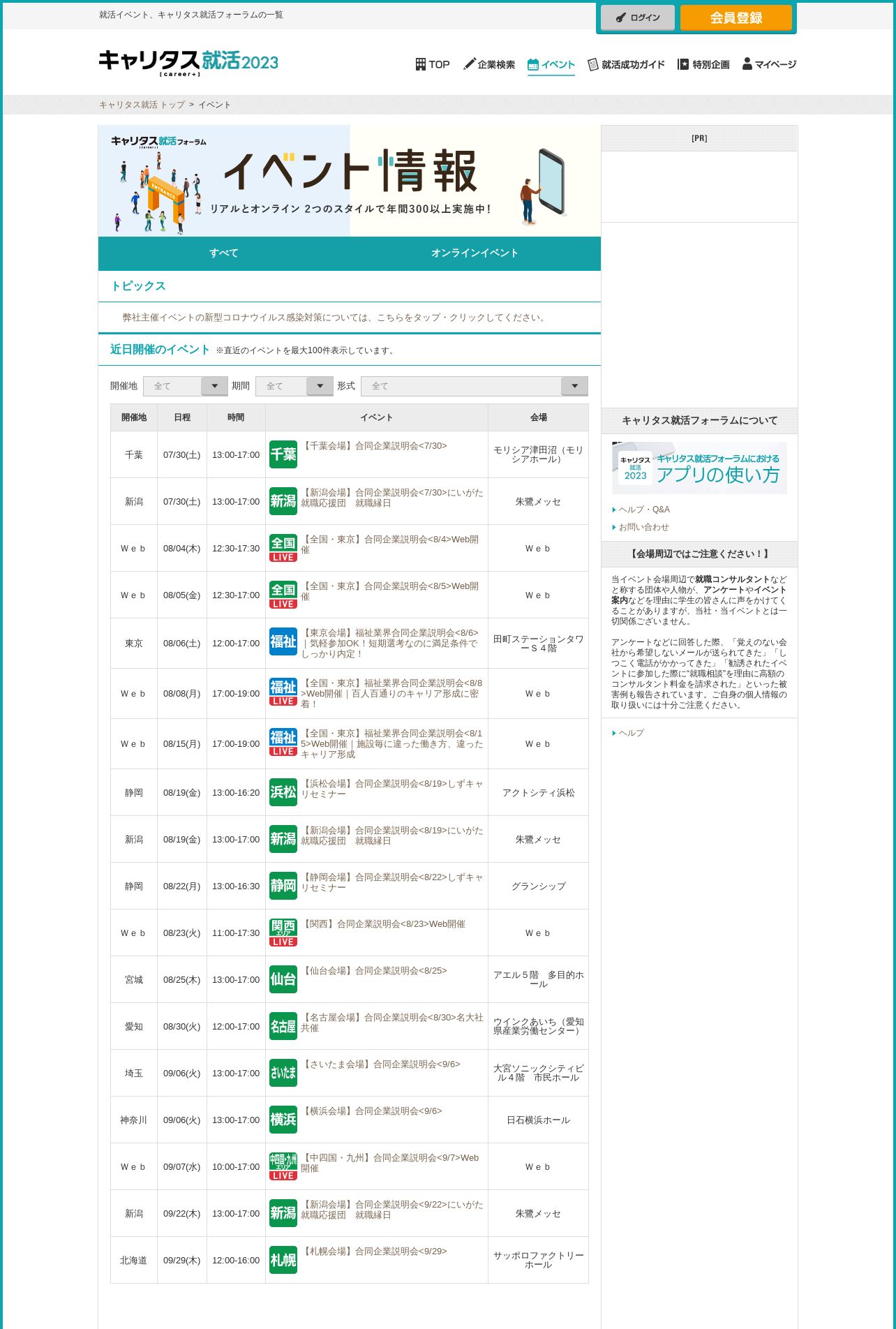Click the ログイン button
The height and width of the screenshot is (1329, 896).
(638, 17)
